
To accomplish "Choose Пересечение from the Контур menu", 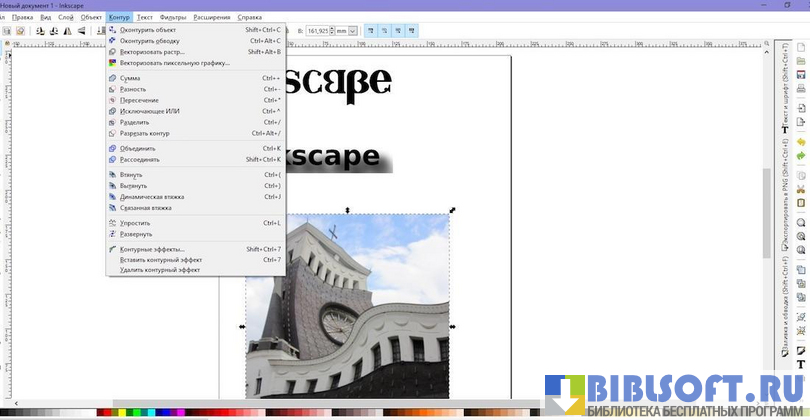I will (140, 100).
